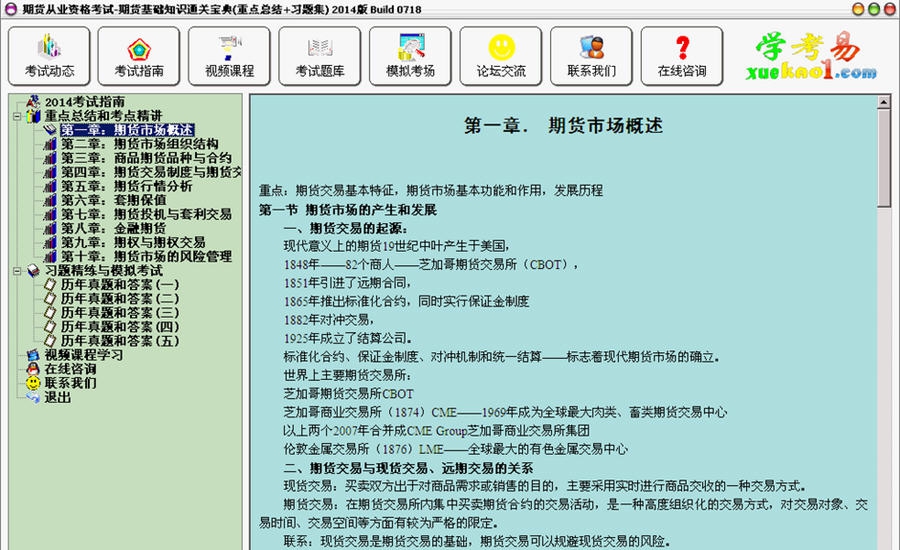900x550 pixels.
Task: Click the note icon of 历年真题和答案(一)
Action: point(51,285)
